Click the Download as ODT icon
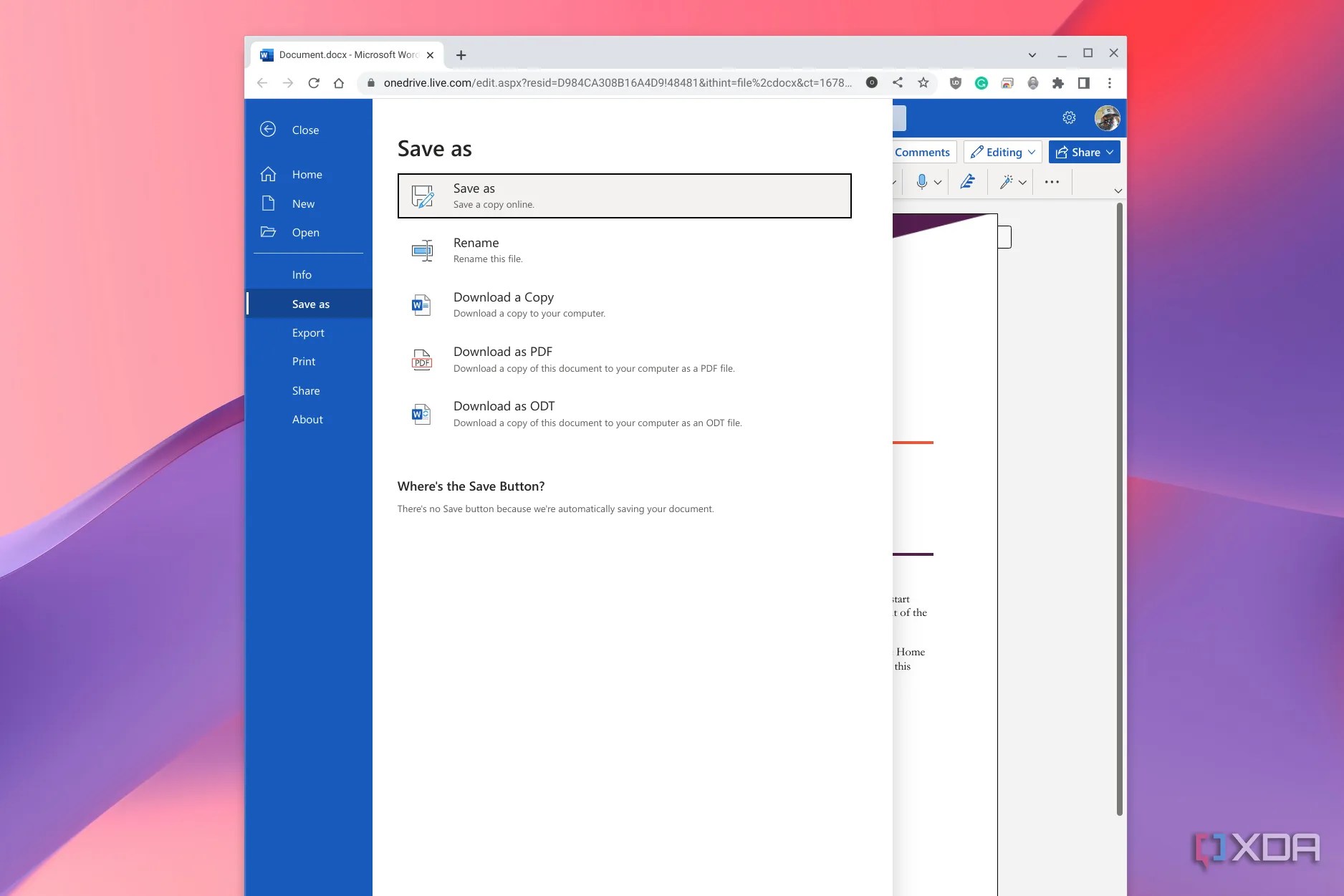This screenshot has width=1344, height=896. point(422,413)
